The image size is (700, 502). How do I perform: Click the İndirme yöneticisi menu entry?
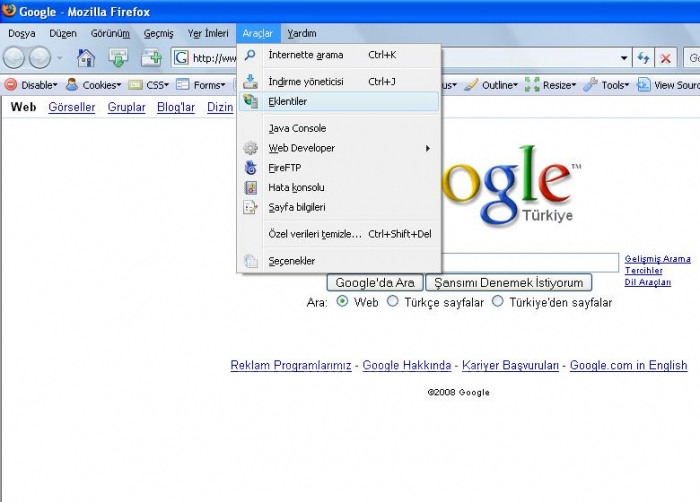pos(305,82)
